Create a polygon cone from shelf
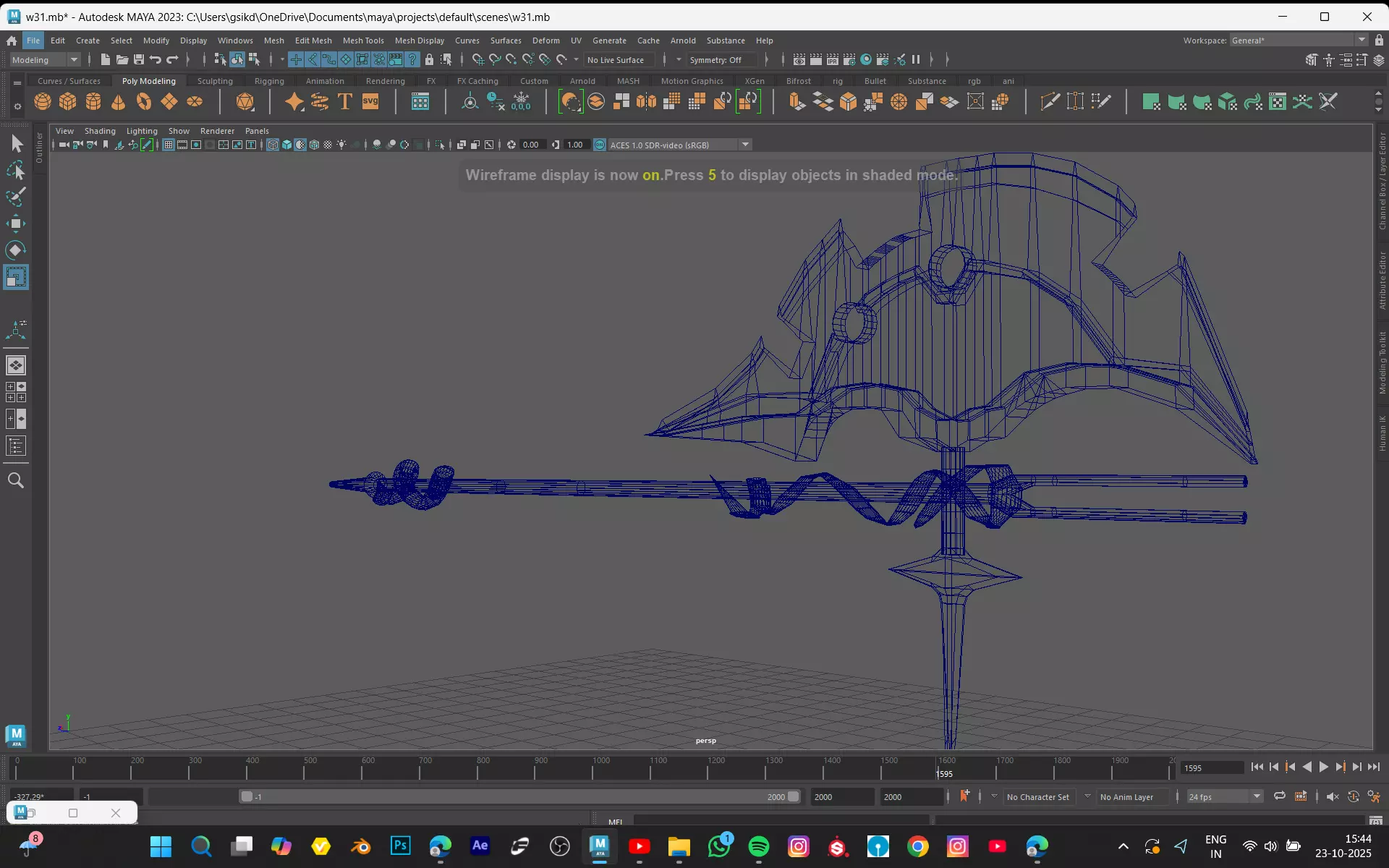 [x=119, y=102]
